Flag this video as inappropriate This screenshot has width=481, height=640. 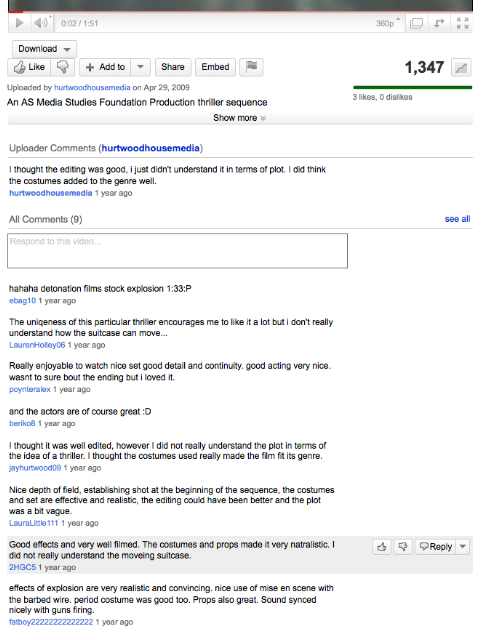[x=251, y=67]
